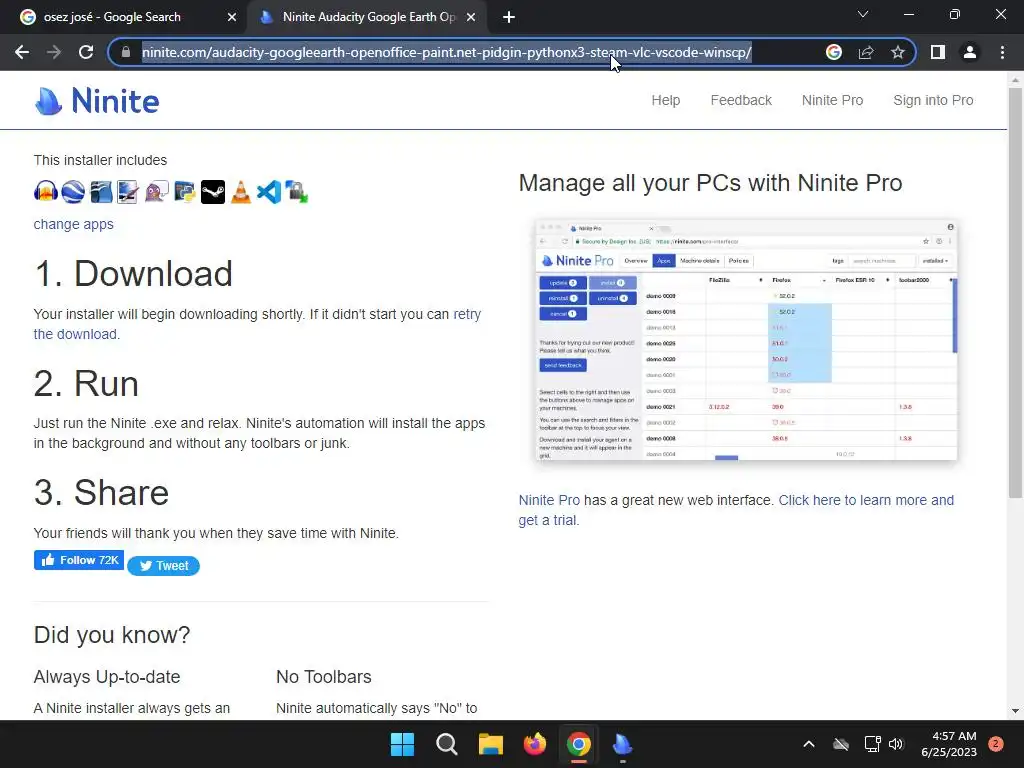View site information padlock icon

tap(126, 52)
